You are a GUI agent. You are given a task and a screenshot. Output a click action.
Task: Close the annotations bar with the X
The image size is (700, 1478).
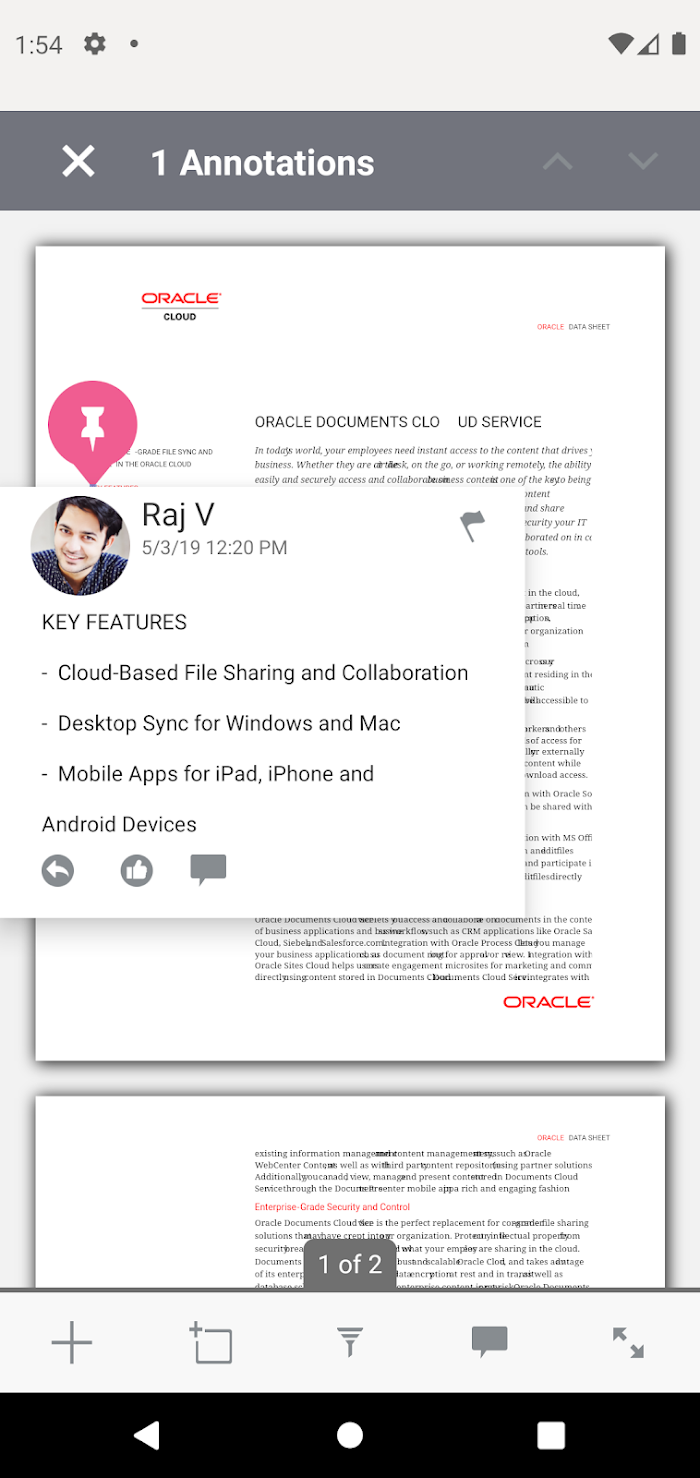[78, 161]
